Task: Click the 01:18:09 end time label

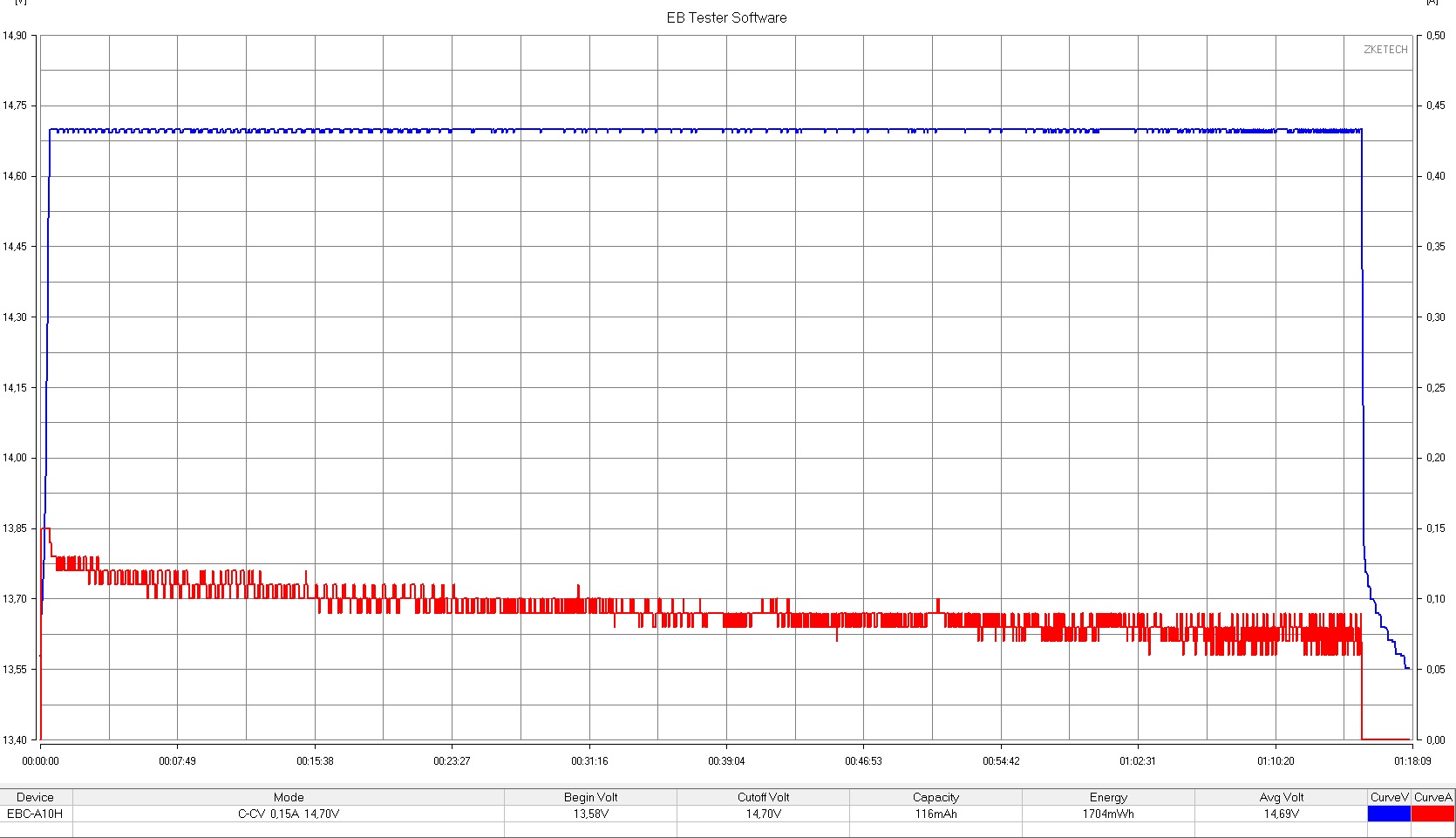Action: tap(1412, 761)
